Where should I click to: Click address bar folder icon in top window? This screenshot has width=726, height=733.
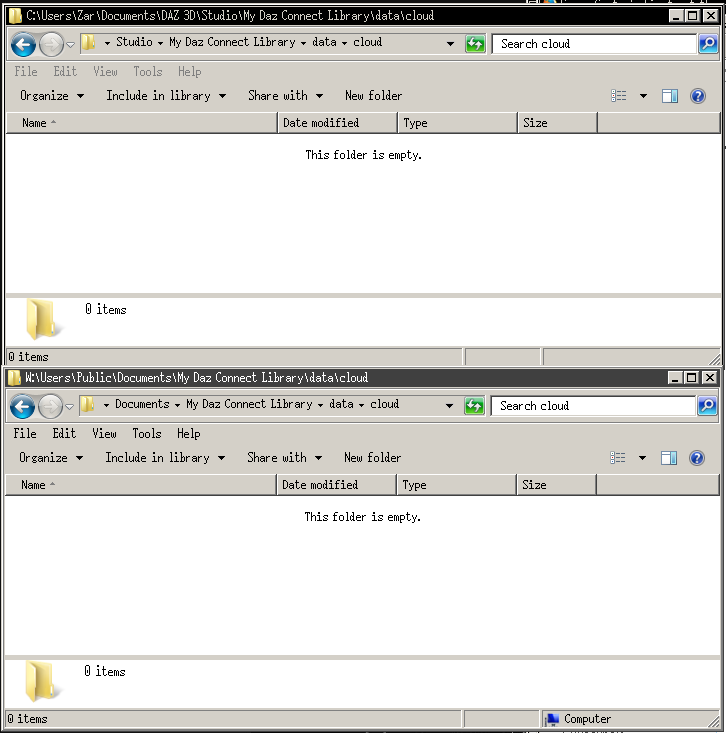tap(89, 43)
